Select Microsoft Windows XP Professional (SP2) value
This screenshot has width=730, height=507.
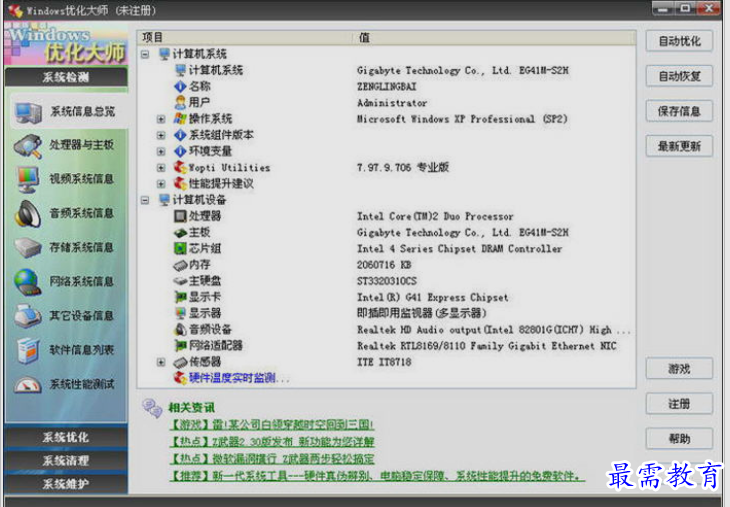[462, 119]
